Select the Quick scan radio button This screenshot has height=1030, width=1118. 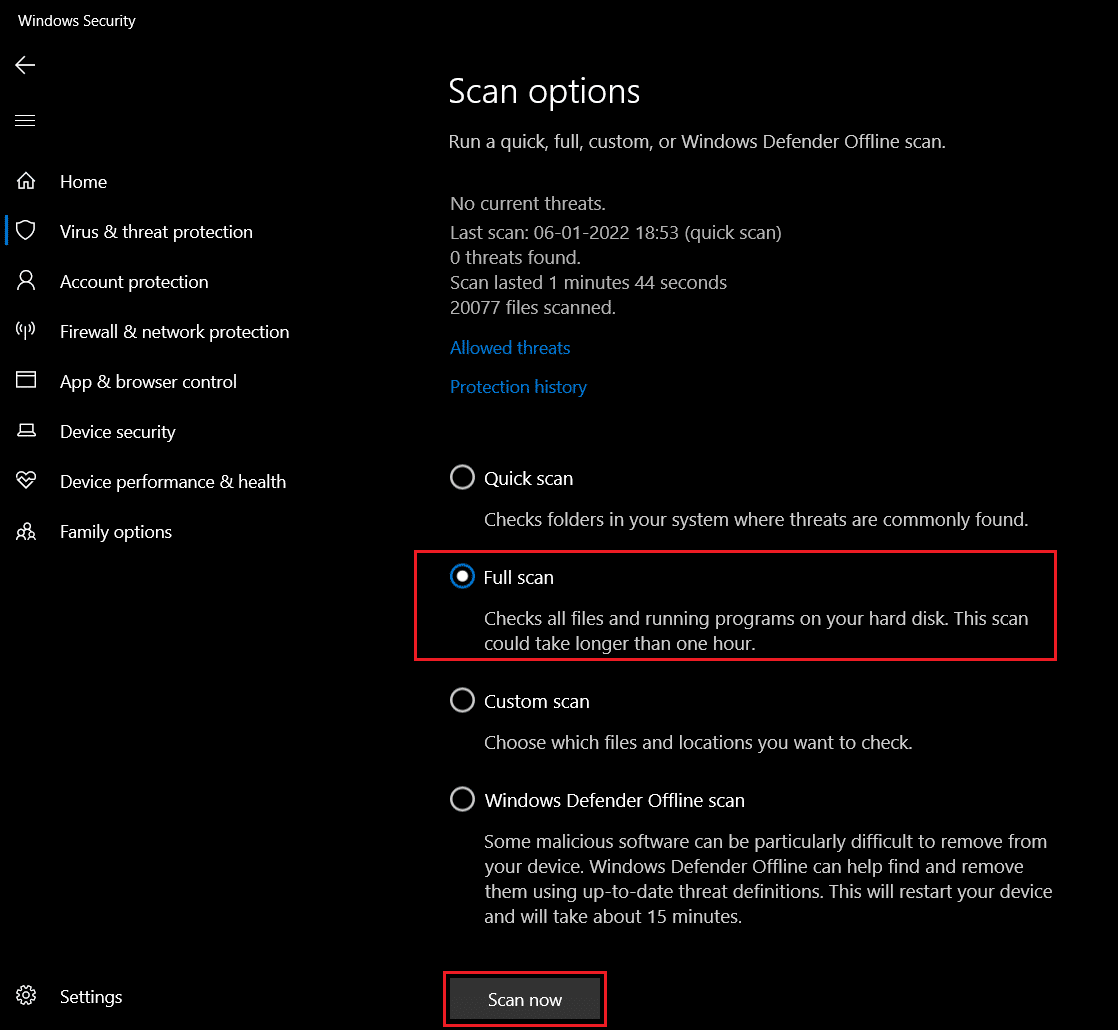coord(462,478)
